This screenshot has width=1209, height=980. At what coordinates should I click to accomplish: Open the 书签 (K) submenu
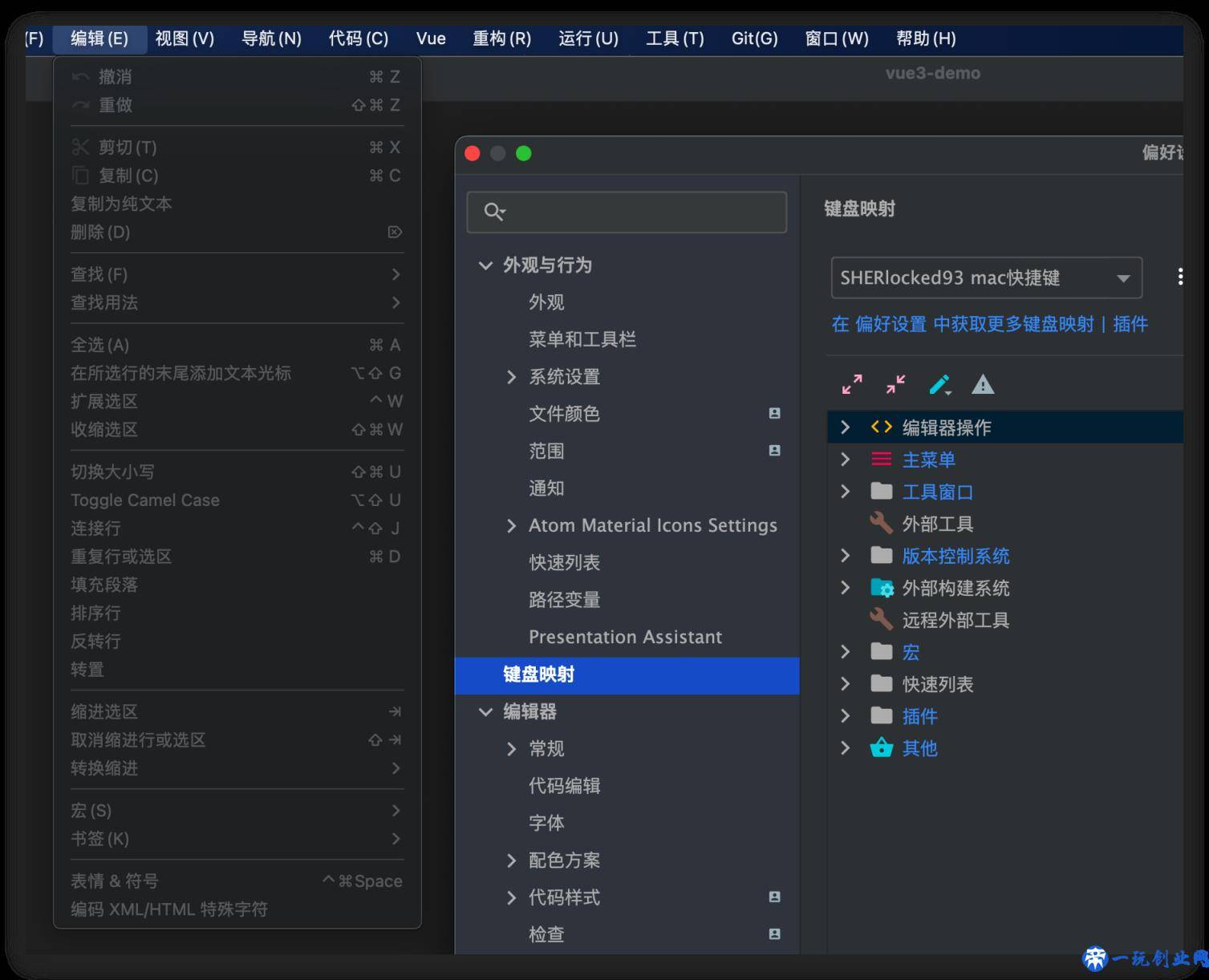click(x=237, y=839)
